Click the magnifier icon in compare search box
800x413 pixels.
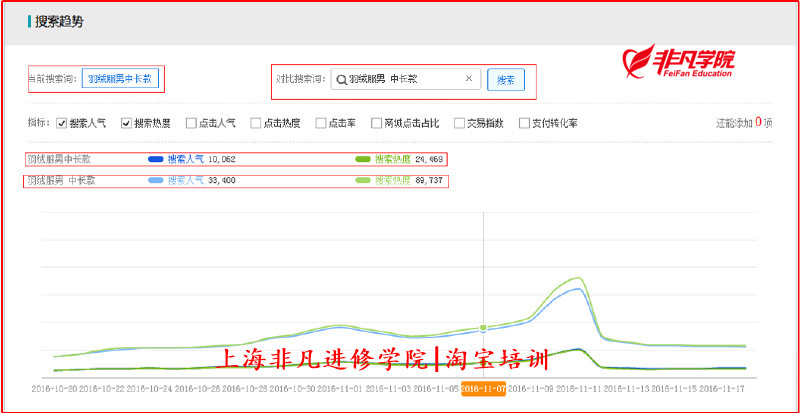click(342, 79)
